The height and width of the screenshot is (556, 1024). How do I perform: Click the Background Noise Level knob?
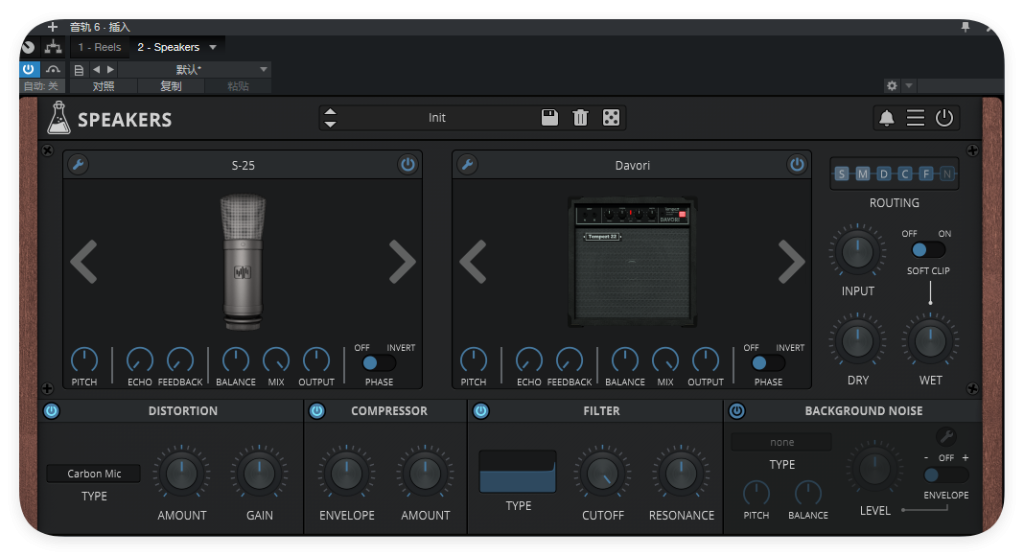tap(874, 468)
